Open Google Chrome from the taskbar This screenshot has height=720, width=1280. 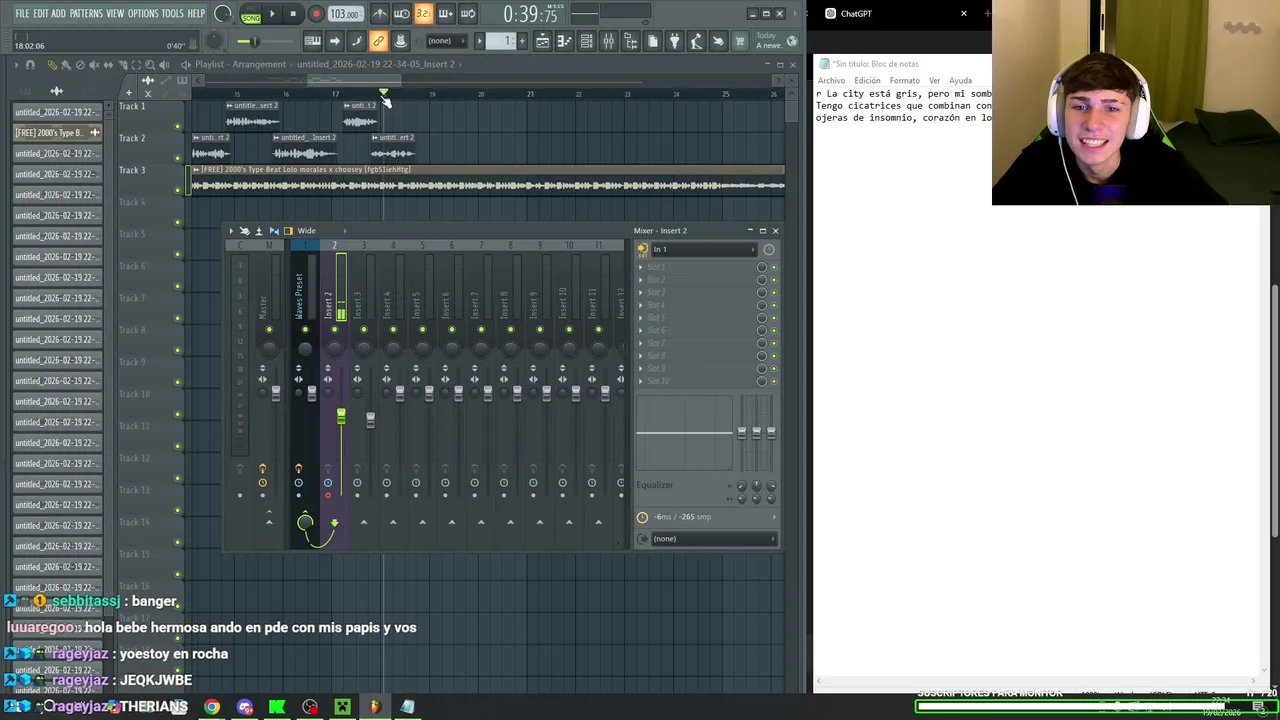point(212,707)
